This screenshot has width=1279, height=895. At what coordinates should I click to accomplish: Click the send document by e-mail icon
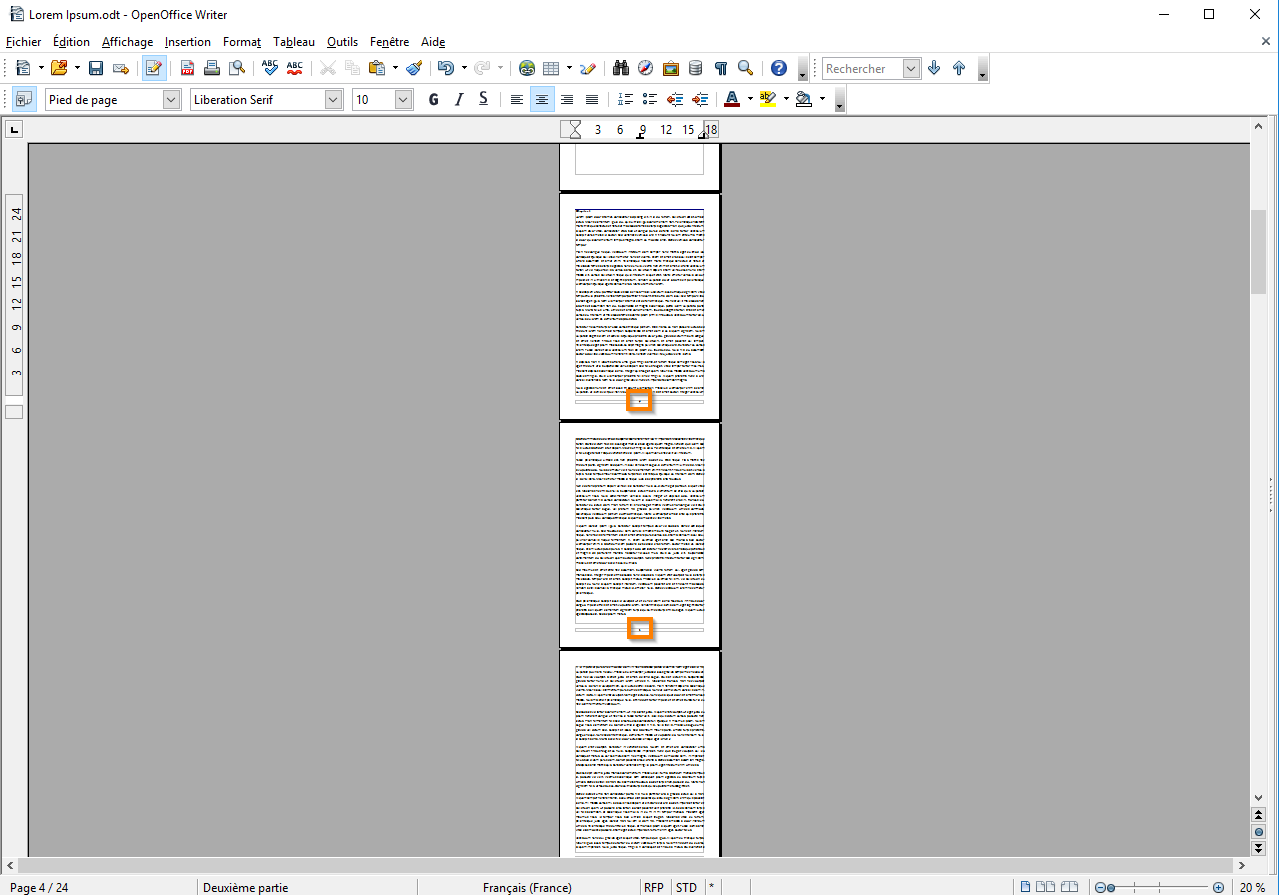tap(121, 68)
